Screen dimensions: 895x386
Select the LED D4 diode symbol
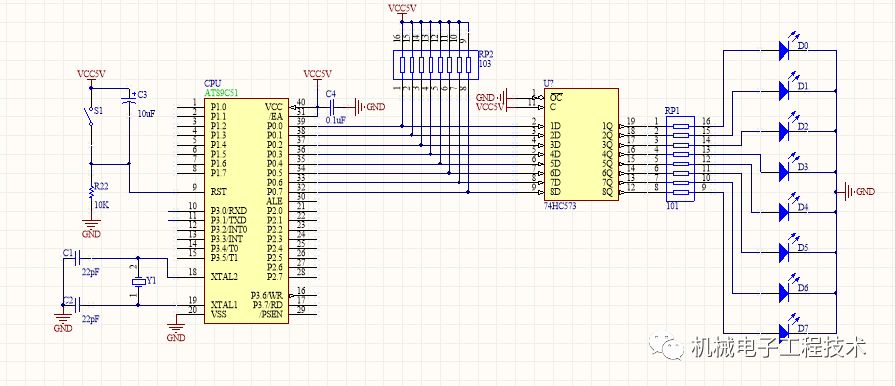(784, 212)
